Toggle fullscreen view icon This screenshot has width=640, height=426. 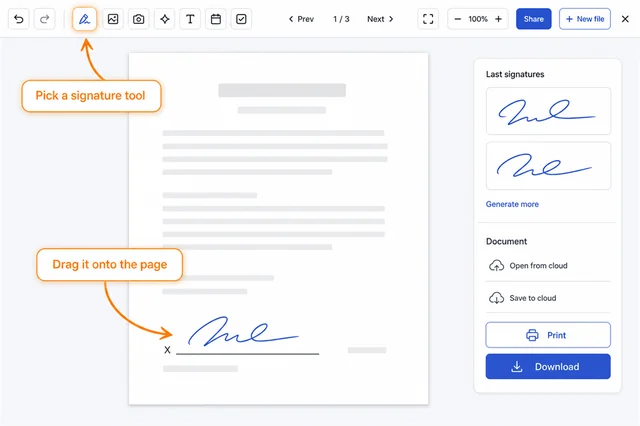[x=428, y=19]
